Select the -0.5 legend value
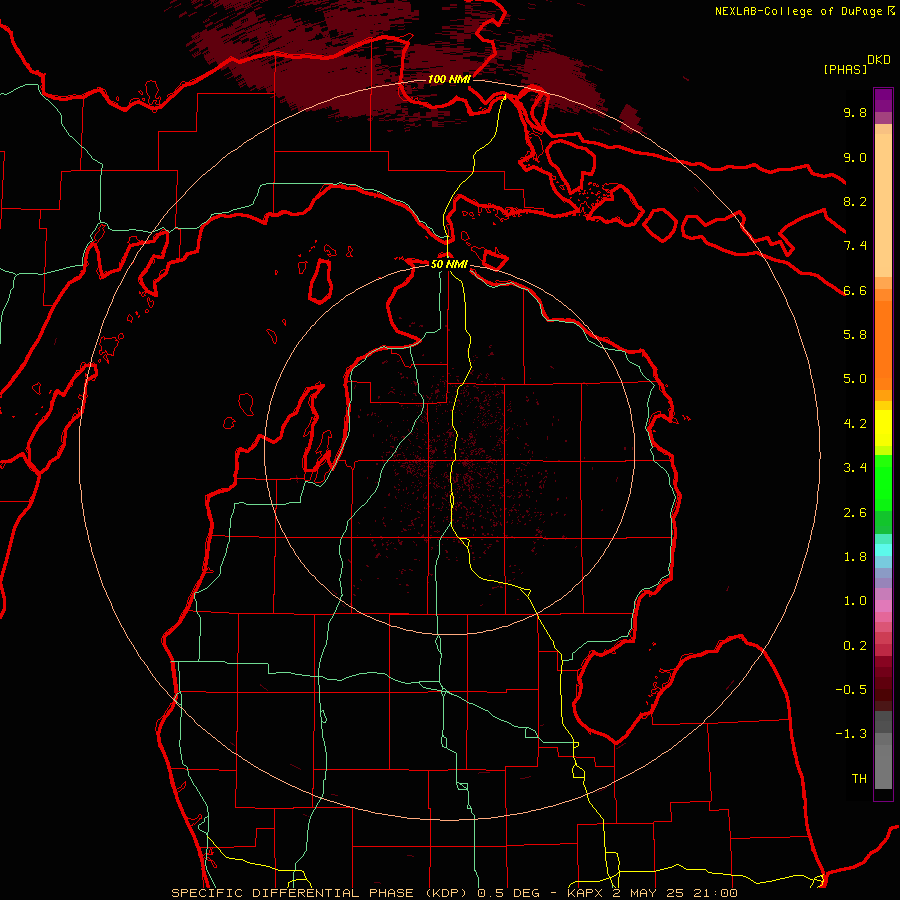 click(x=851, y=690)
